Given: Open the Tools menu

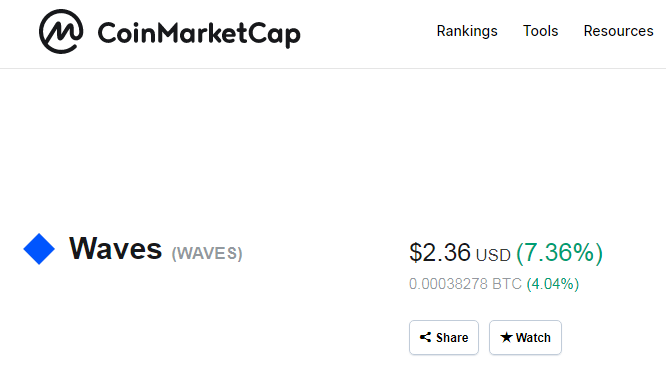Looking at the screenshot, I should [540, 31].
